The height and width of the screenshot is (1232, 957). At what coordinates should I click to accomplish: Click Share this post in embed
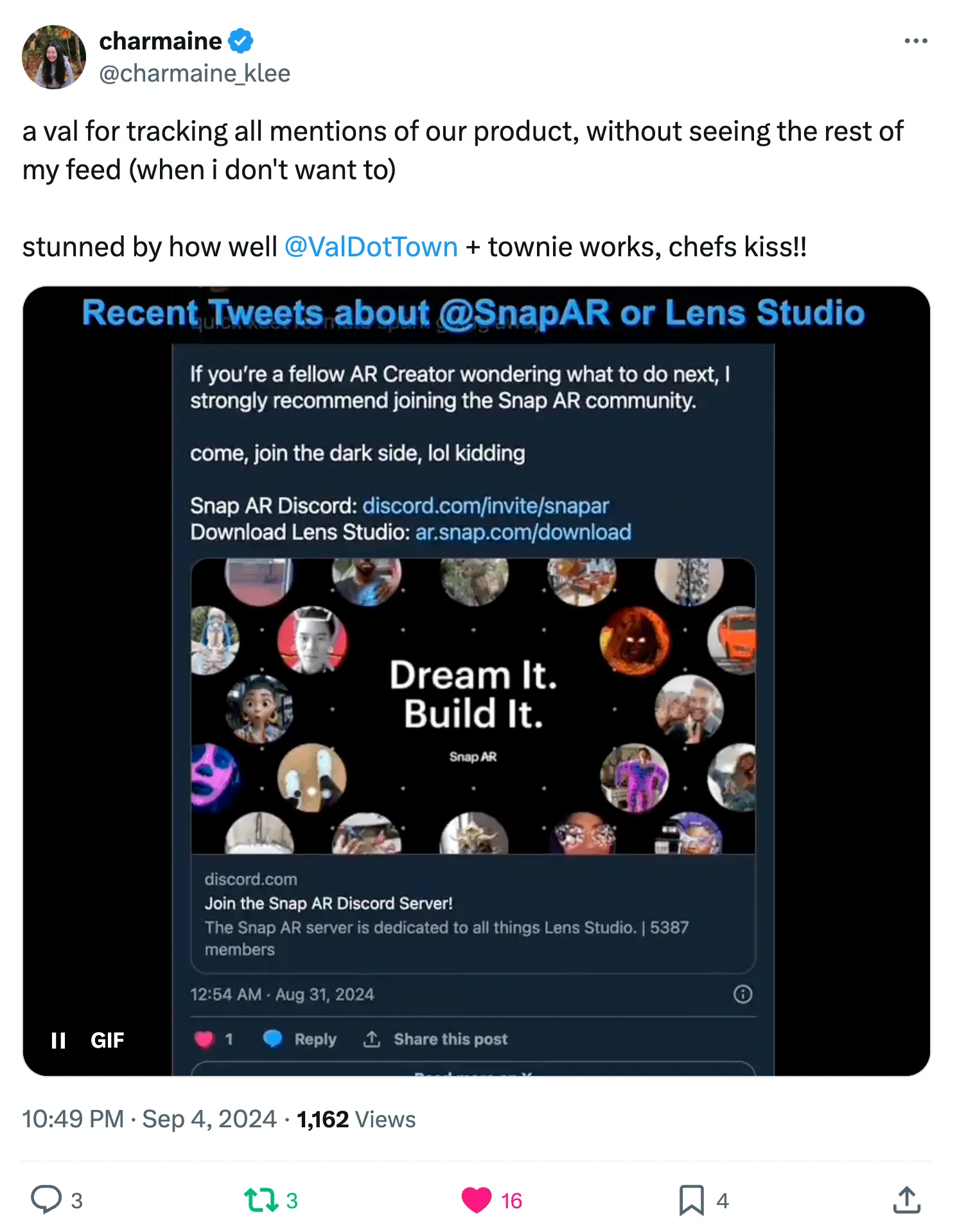(436, 1039)
